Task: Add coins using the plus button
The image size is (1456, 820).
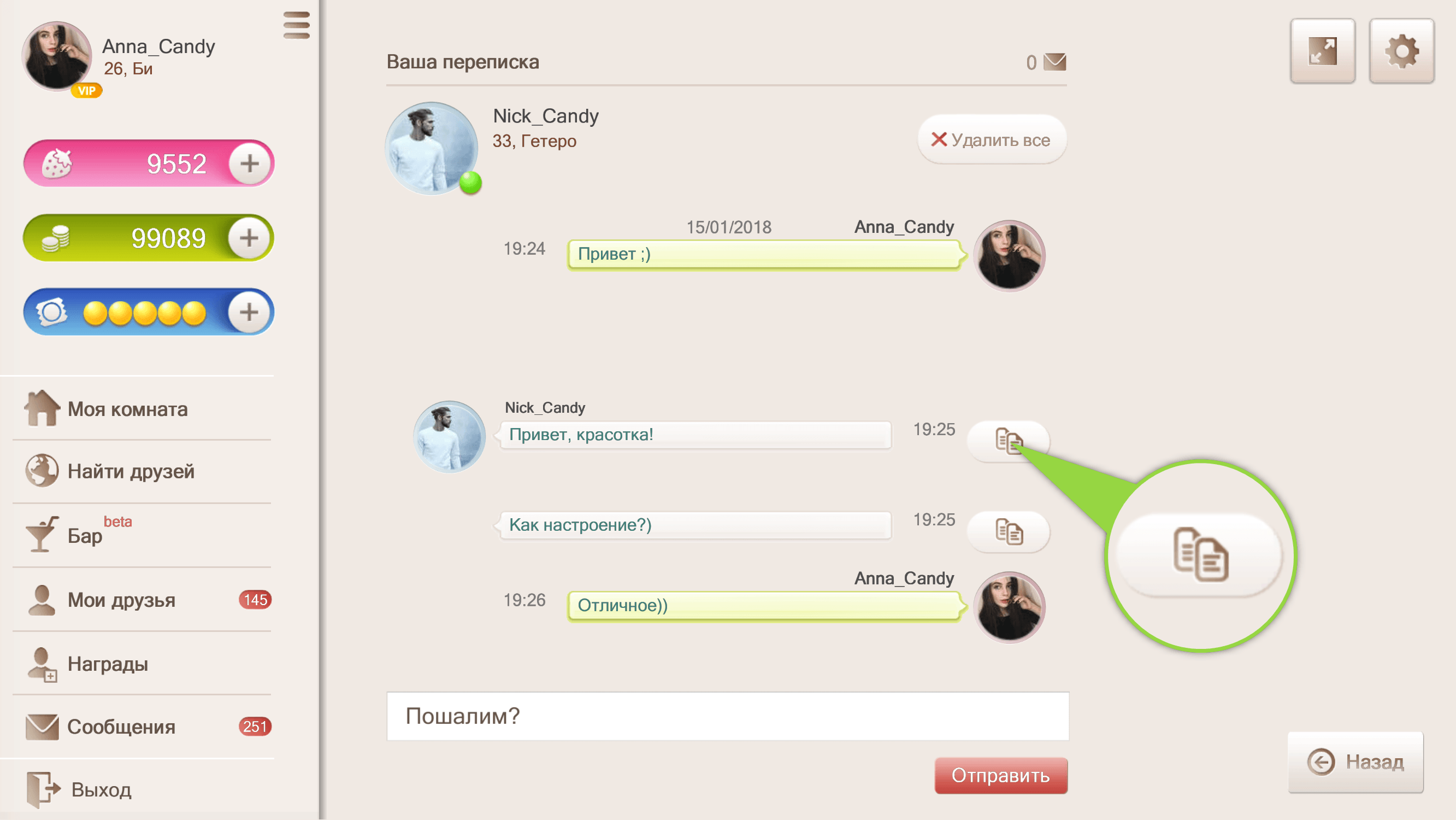Action: (x=249, y=237)
